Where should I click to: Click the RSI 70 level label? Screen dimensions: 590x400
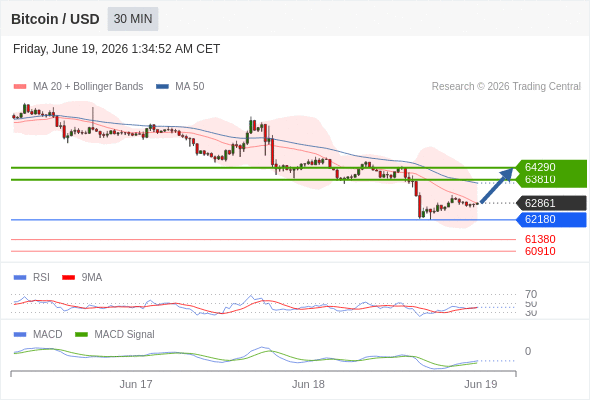(x=531, y=294)
